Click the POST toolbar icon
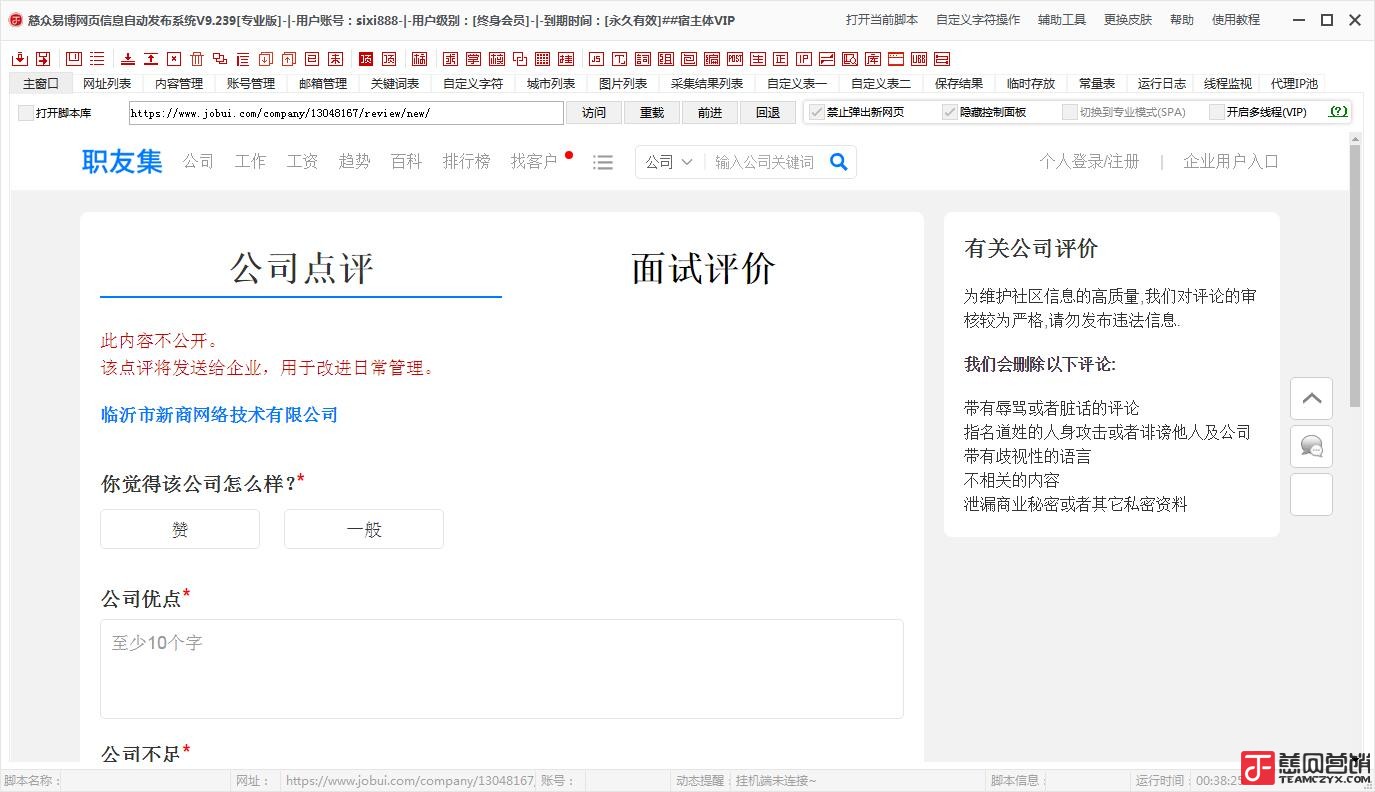Viewport: 1375px width, 792px height. 734,59
